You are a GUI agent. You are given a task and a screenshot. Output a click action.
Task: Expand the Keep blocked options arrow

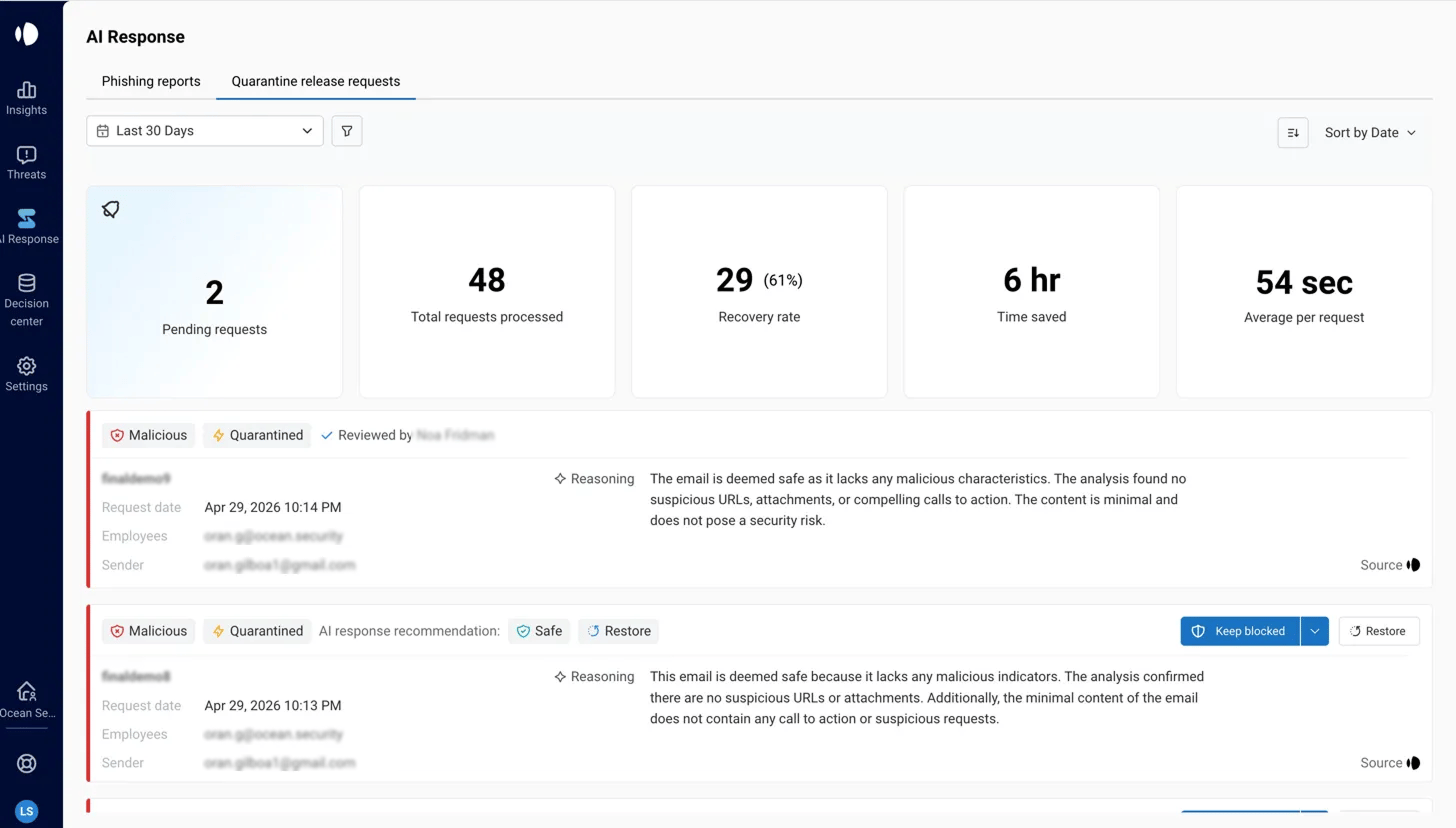pyautogui.click(x=1315, y=631)
